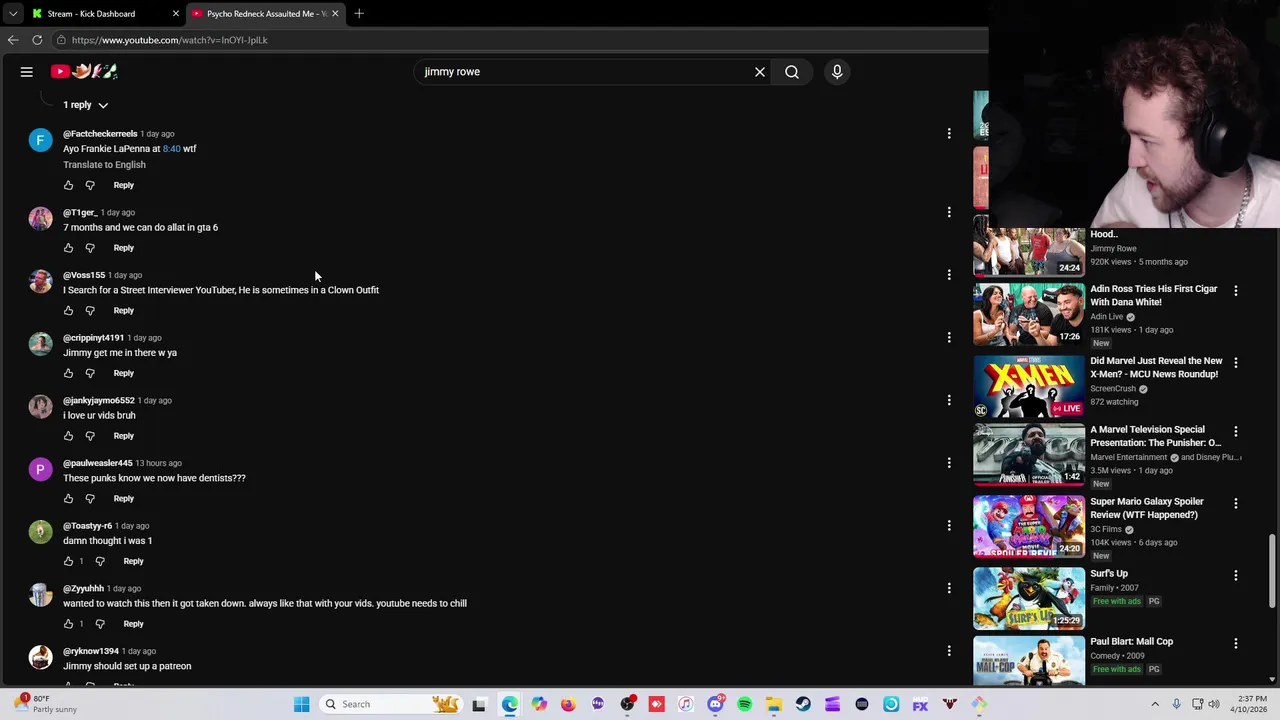Open the YouTube guide hamburger menu
1280x720 pixels.
tap(27, 72)
